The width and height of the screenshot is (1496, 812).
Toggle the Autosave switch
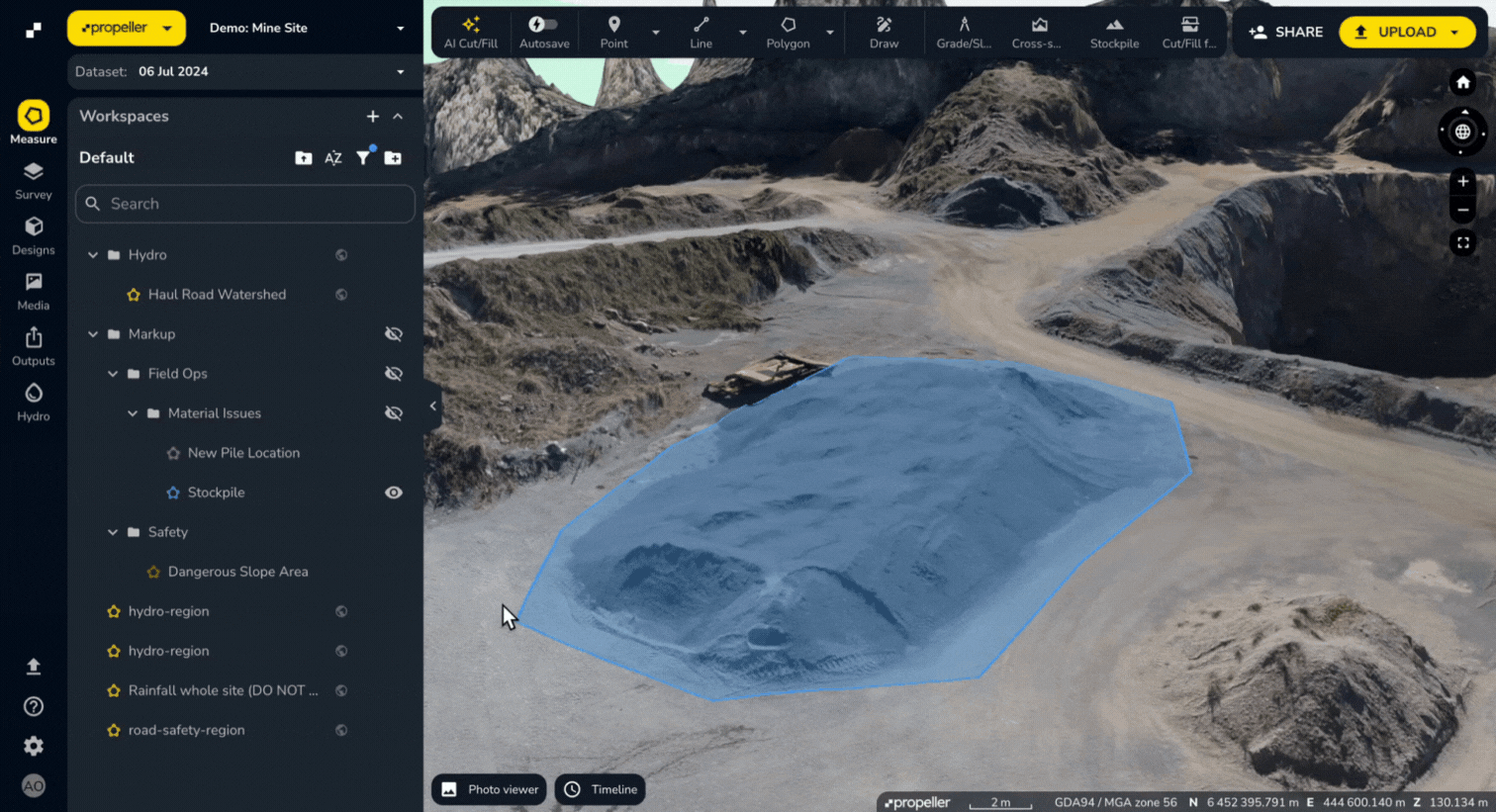click(x=543, y=25)
